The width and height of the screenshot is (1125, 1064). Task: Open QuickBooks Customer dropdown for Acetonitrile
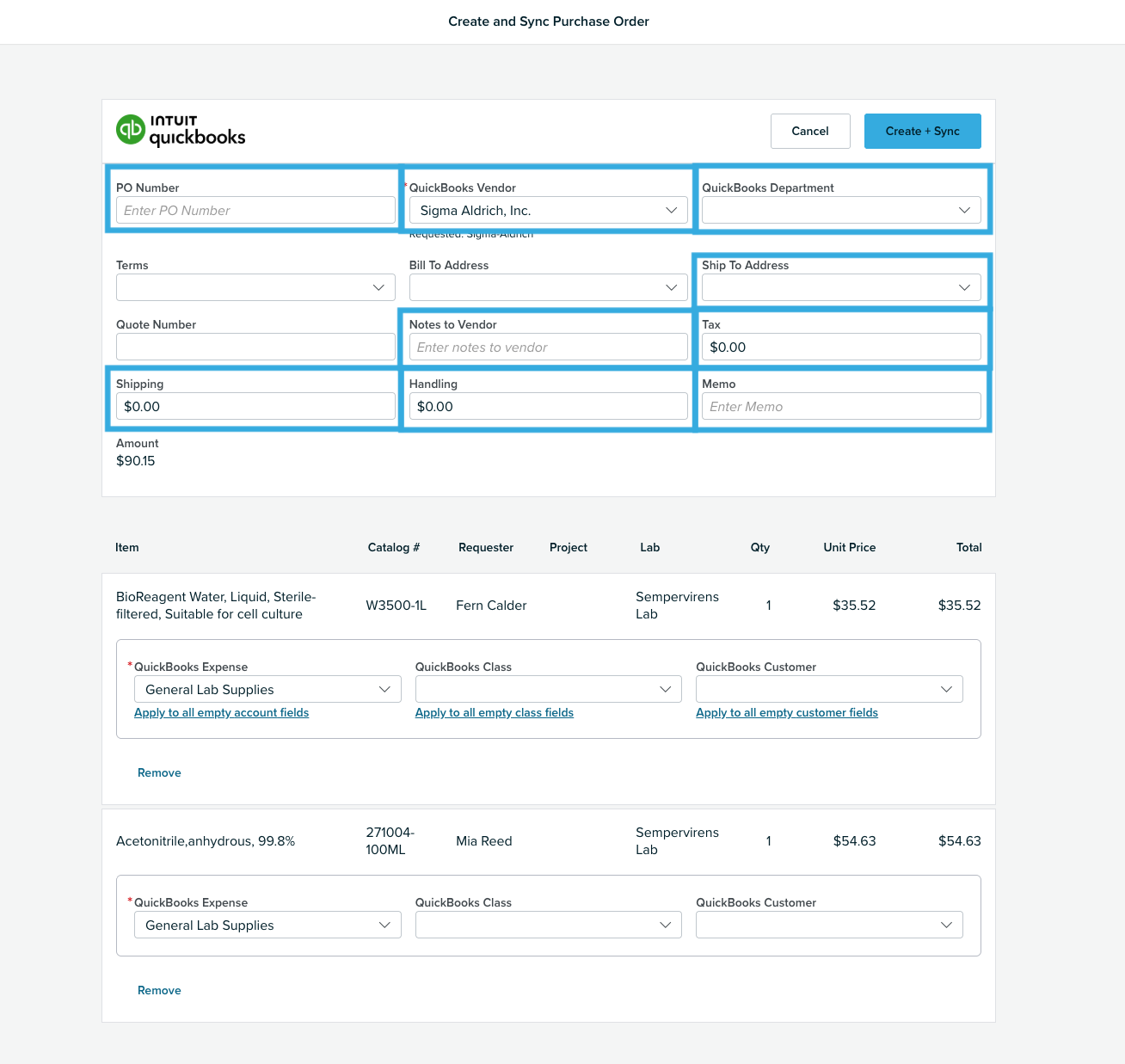pyautogui.click(x=829, y=925)
